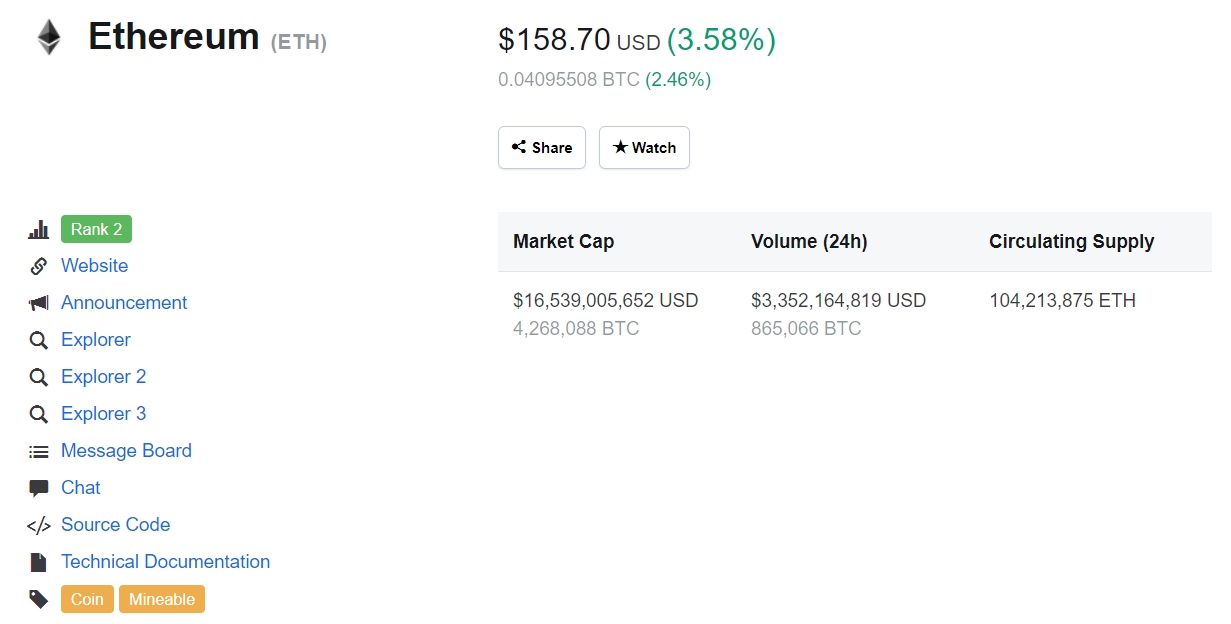Open the Message Board
Image resolution: width=1231 pixels, height=624 pixels.
[126, 451]
